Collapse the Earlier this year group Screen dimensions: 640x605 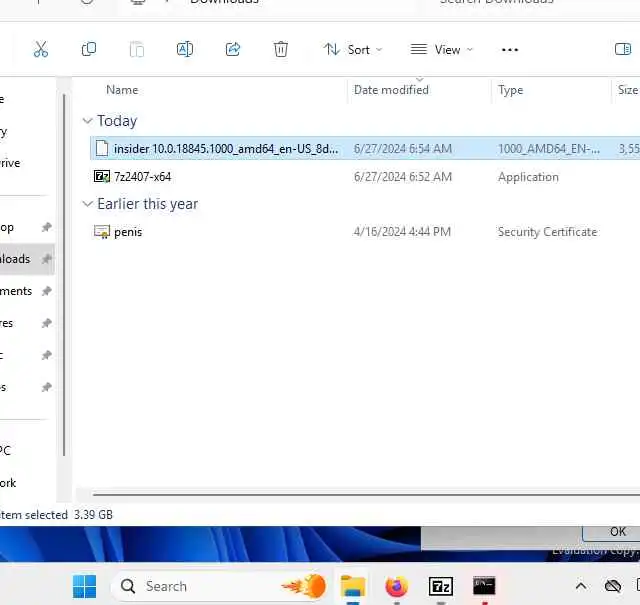[x=87, y=204]
